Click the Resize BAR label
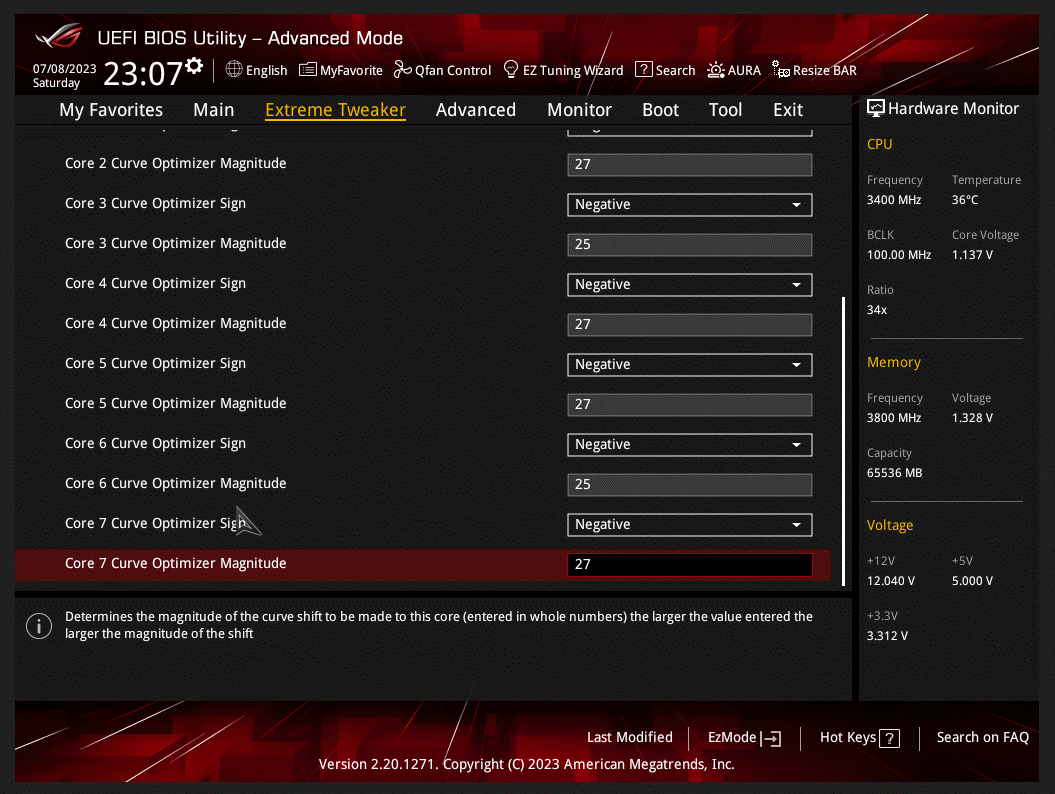Viewport: 1055px width, 794px height. coord(824,70)
